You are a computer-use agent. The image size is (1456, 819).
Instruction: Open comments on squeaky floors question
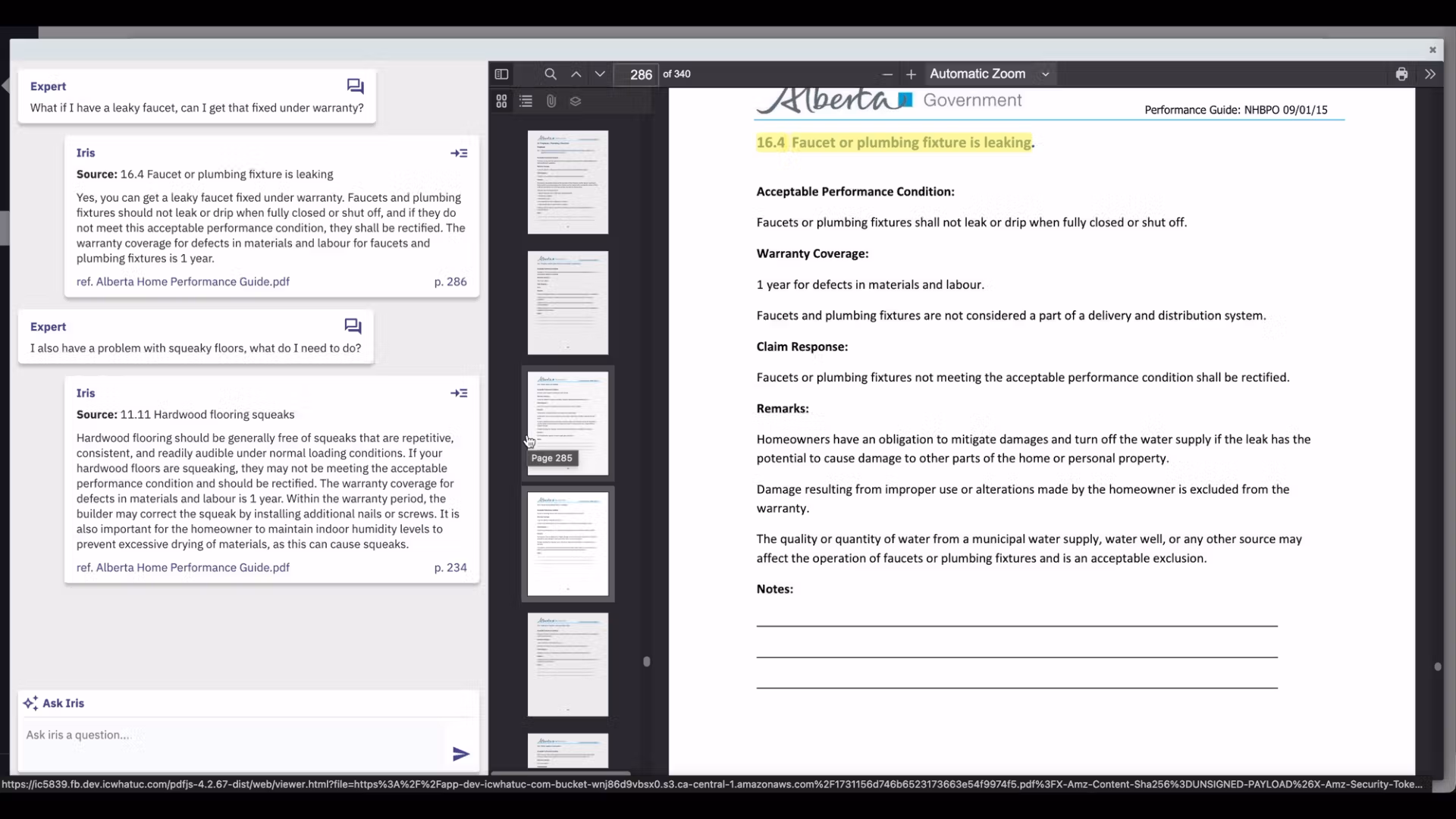click(353, 326)
